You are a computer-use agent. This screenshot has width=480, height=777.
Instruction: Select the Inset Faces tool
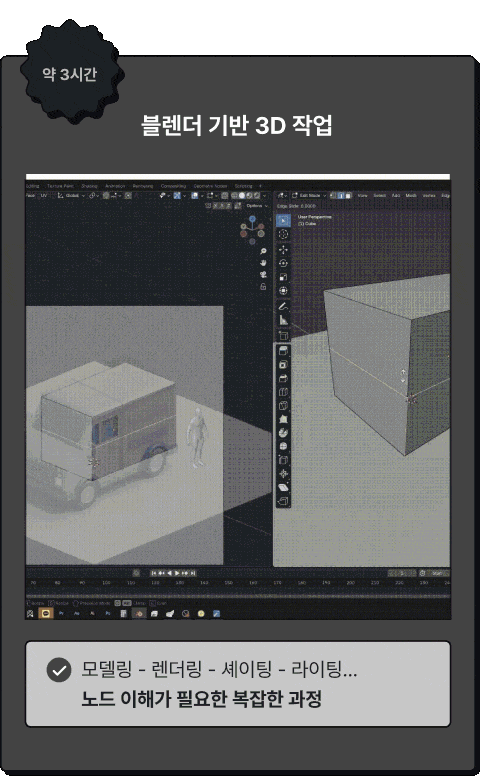(x=283, y=365)
